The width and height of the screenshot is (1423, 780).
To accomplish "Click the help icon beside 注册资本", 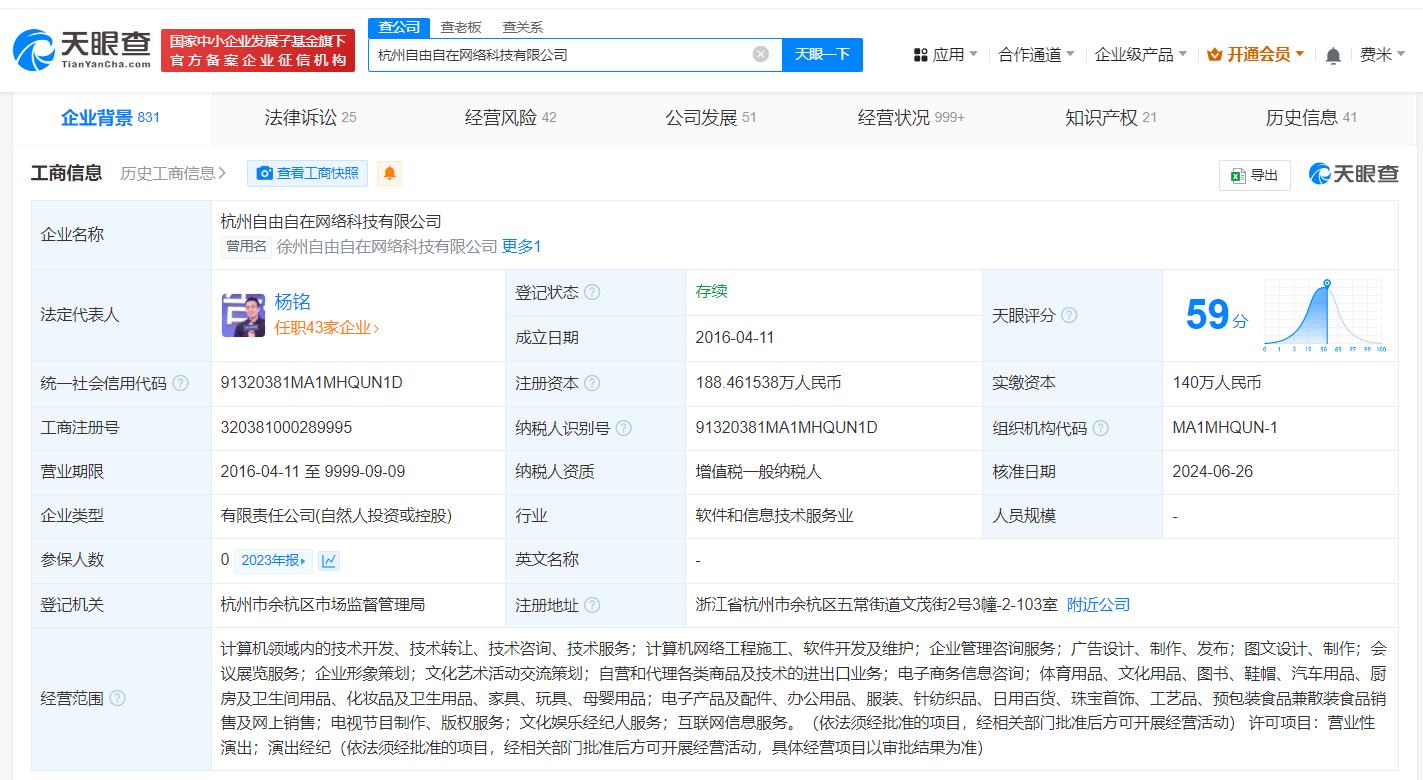I will (x=594, y=383).
